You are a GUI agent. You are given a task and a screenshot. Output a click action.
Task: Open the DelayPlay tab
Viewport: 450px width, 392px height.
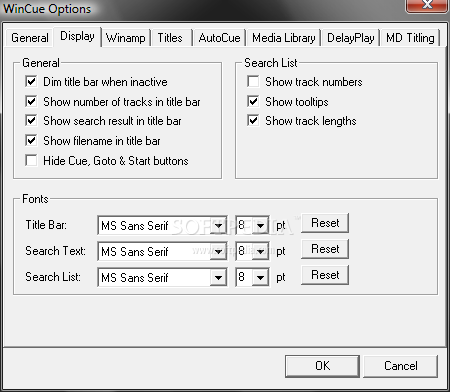(x=351, y=38)
